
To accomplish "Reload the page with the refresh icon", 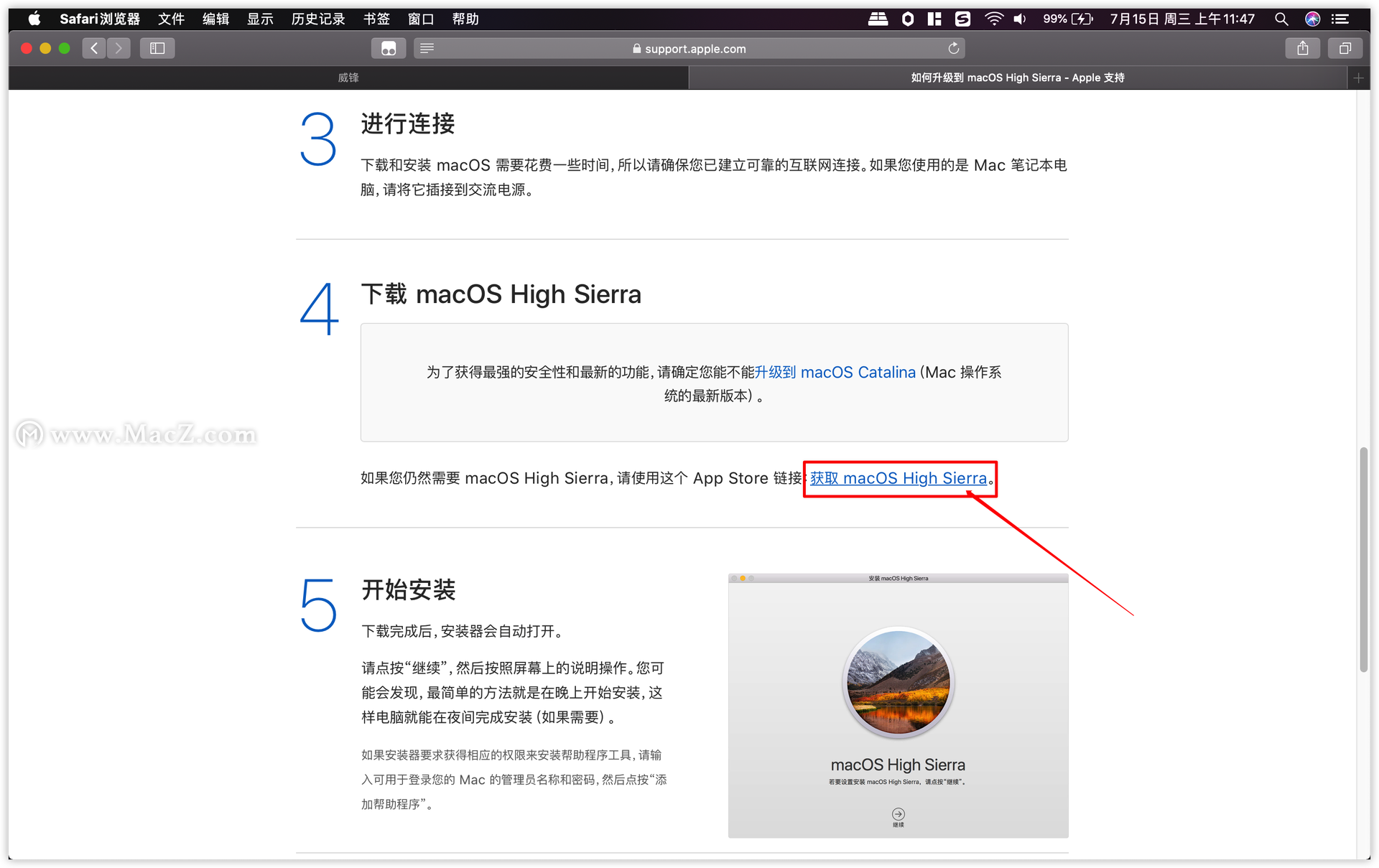I will (953, 48).
